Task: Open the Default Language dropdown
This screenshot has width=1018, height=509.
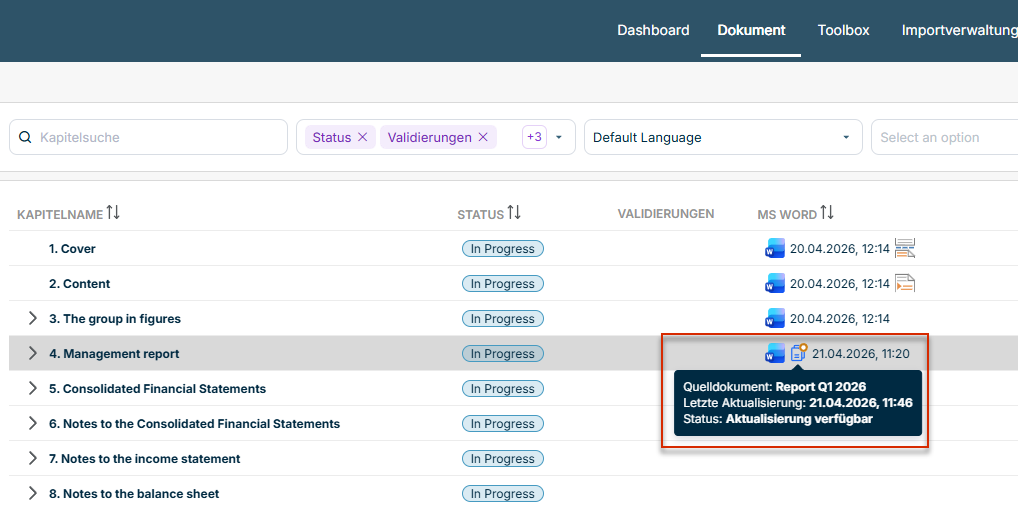Action: coord(722,138)
